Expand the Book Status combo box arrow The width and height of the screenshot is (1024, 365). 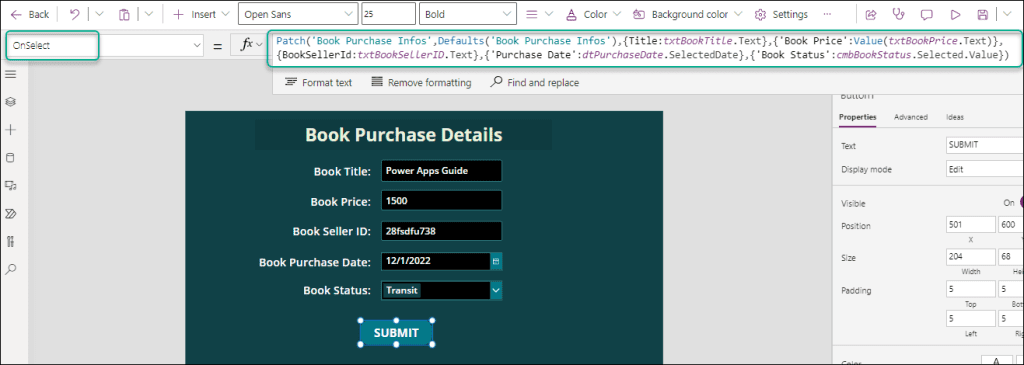tap(496, 290)
